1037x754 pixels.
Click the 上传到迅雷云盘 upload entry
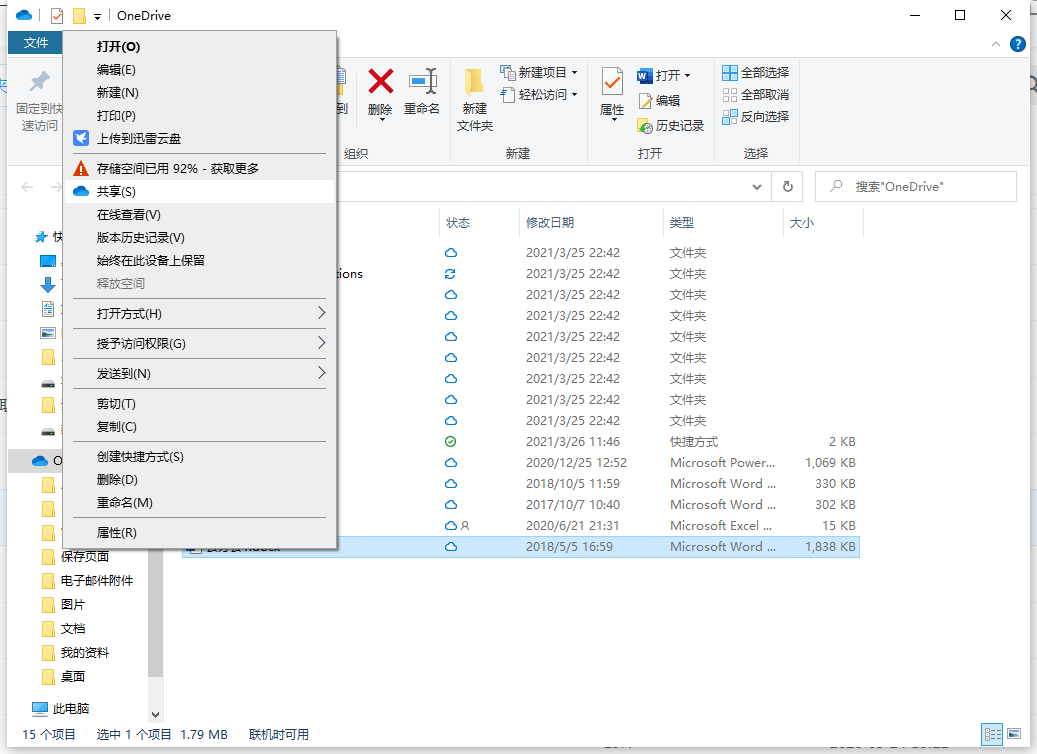coord(138,139)
